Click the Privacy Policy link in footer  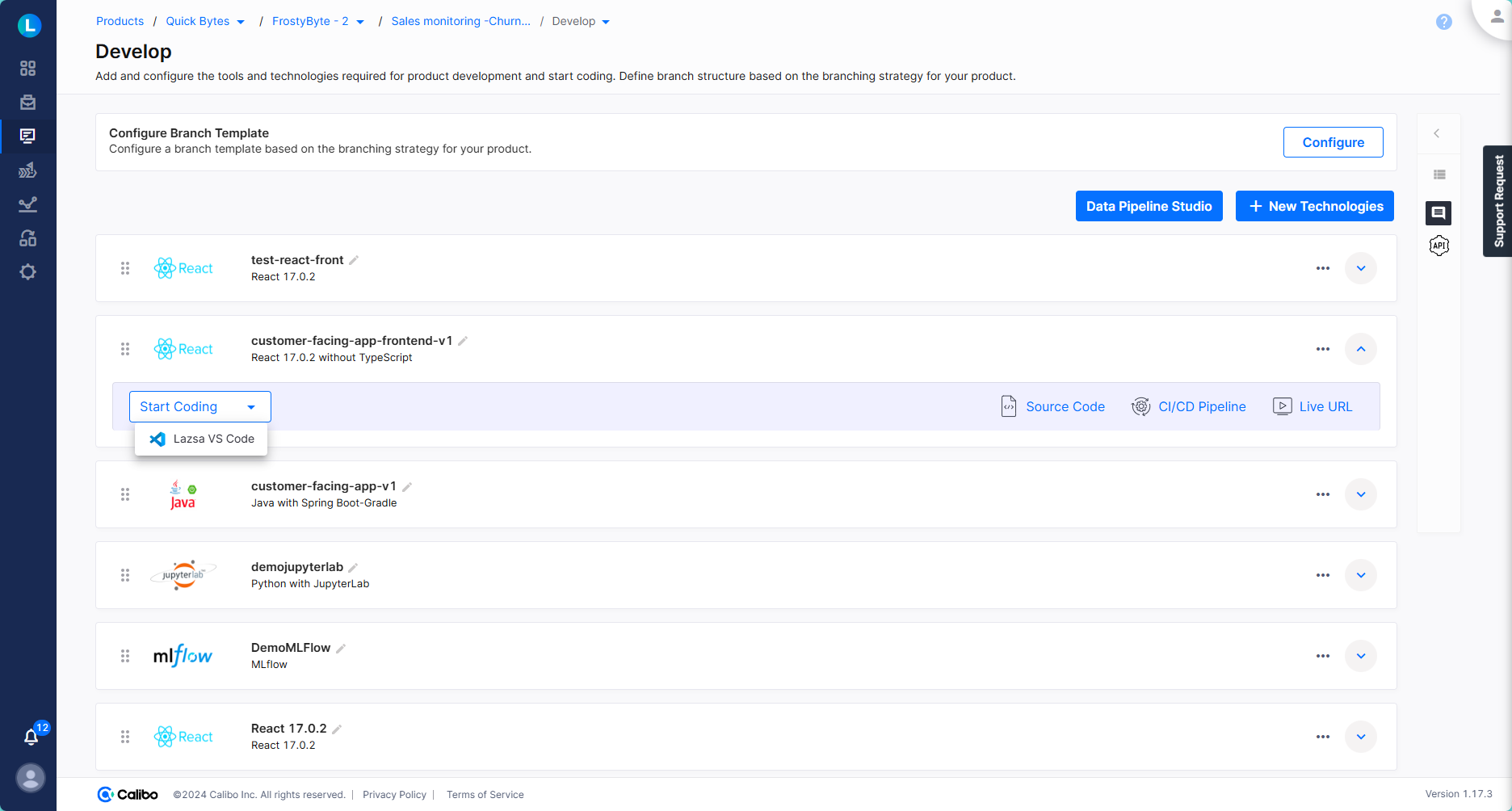(394, 794)
